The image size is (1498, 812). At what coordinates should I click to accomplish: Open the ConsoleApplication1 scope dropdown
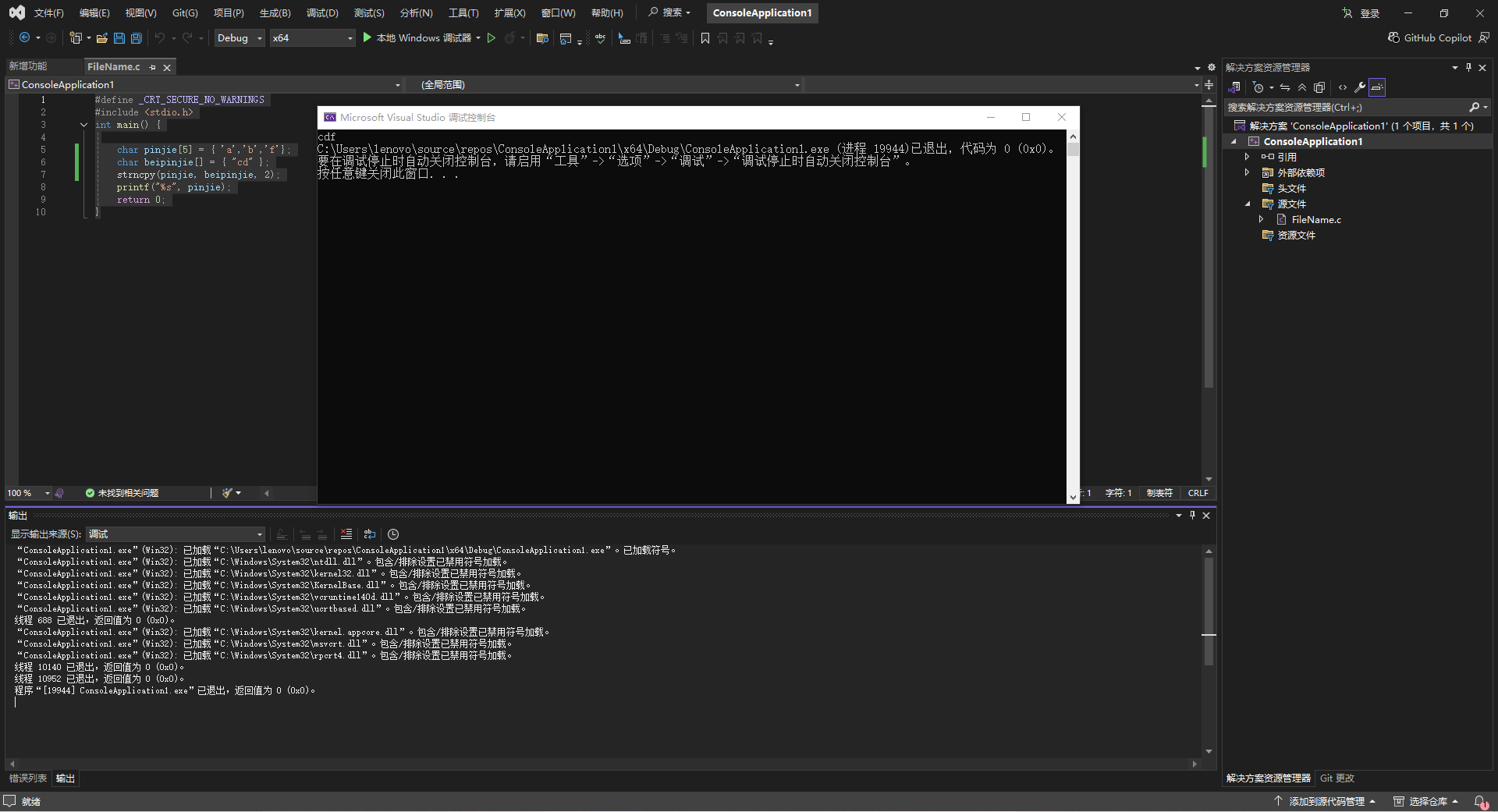pyautogui.click(x=205, y=84)
